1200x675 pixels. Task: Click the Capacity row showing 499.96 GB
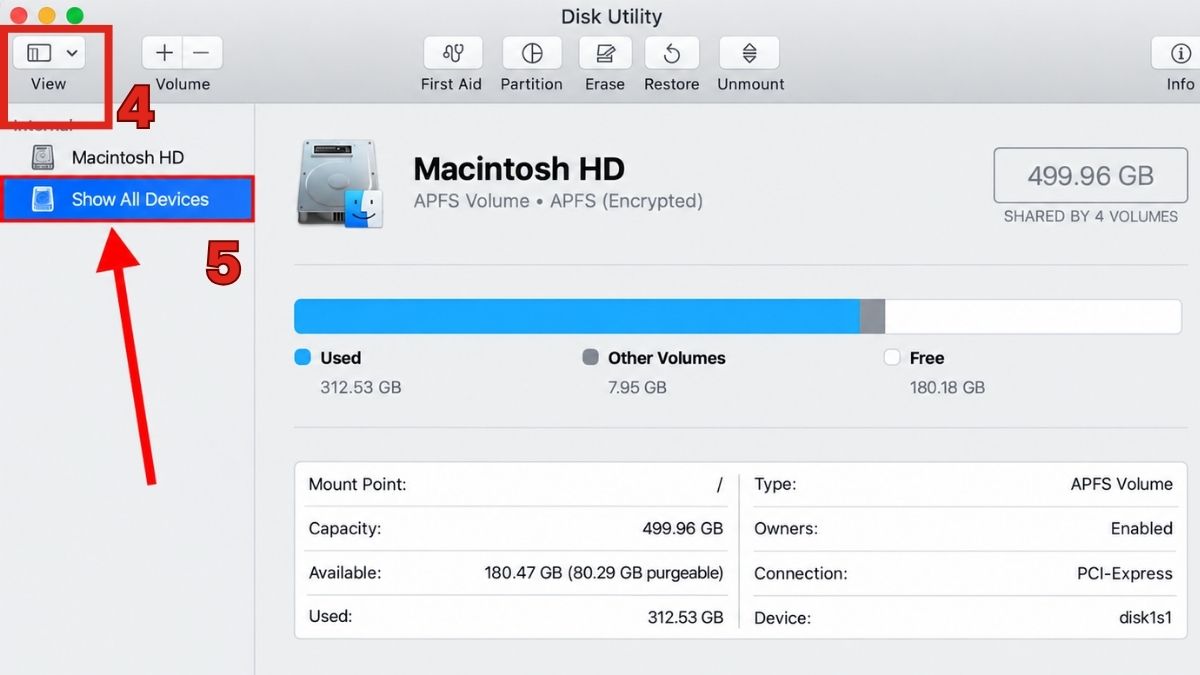(516, 528)
